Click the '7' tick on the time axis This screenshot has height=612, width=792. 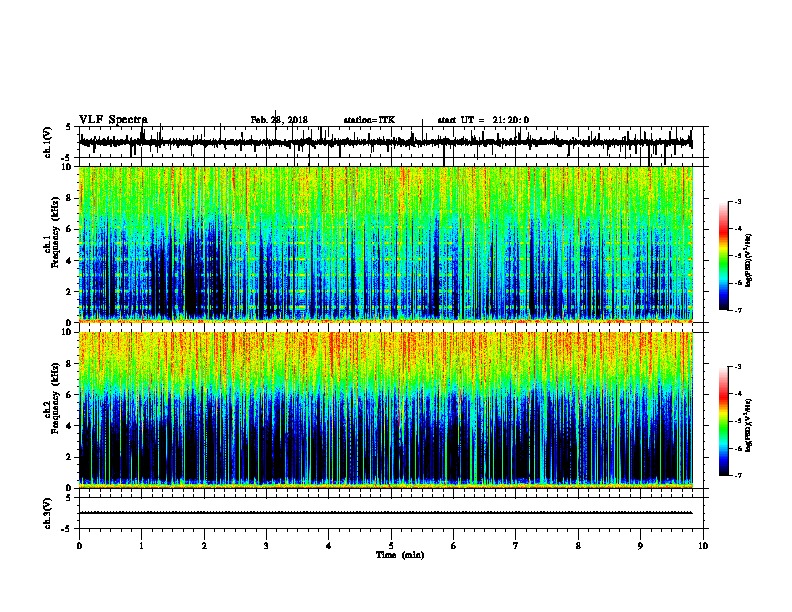516,546
